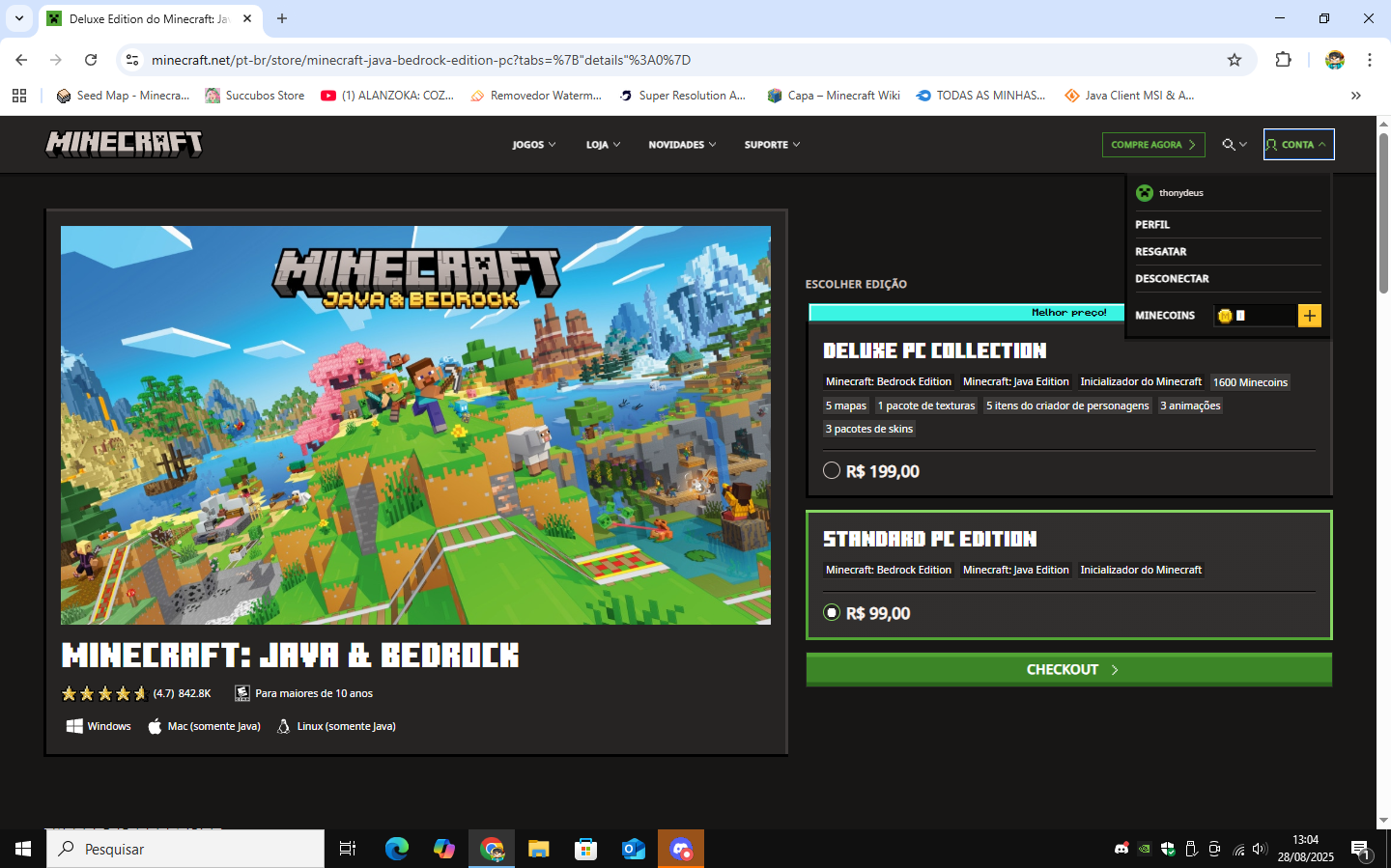The width and height of the screenshot is (1391, 868).
Task: Open the Succubos Store bookmark
Action: 255,96
